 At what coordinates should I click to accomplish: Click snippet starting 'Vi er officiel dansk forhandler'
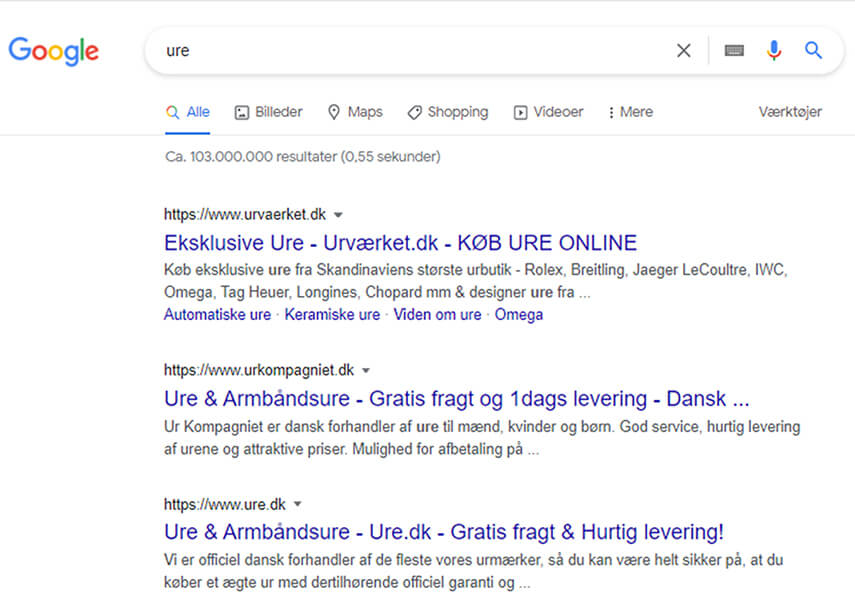(x=473, y=571)
